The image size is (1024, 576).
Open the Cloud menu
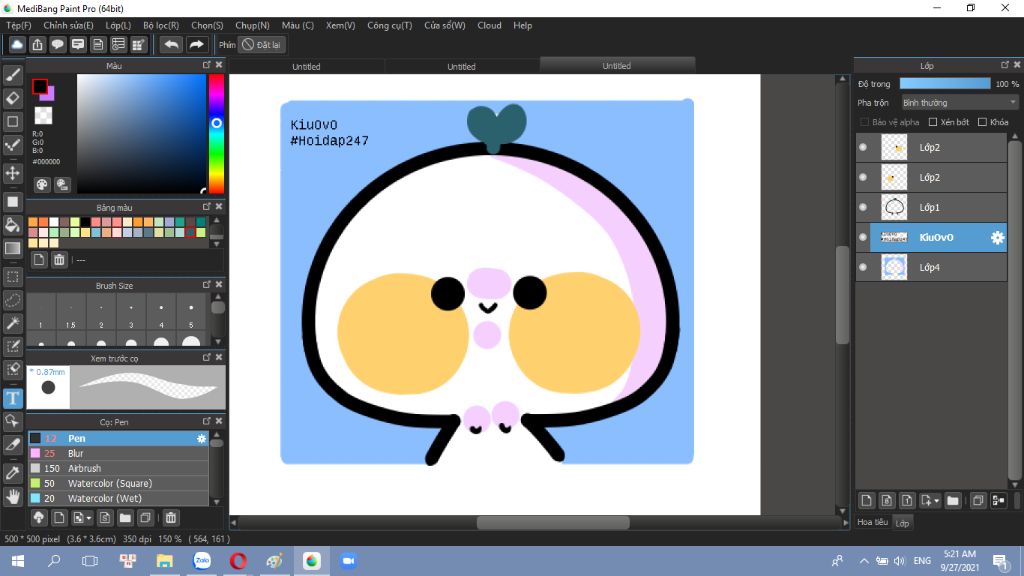tap(489, 25)
